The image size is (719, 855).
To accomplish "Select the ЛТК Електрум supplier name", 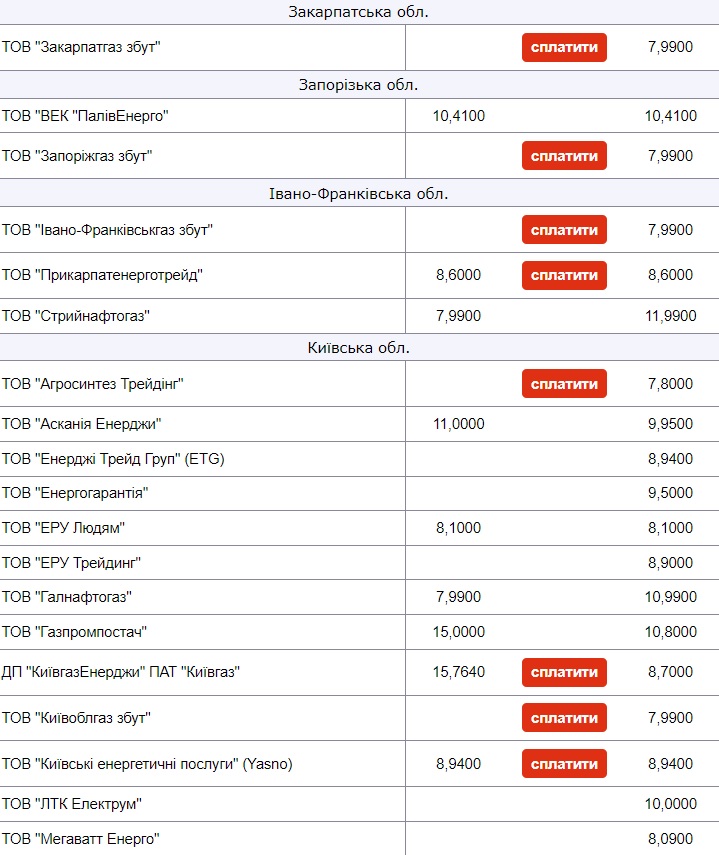I will (72, 804).
